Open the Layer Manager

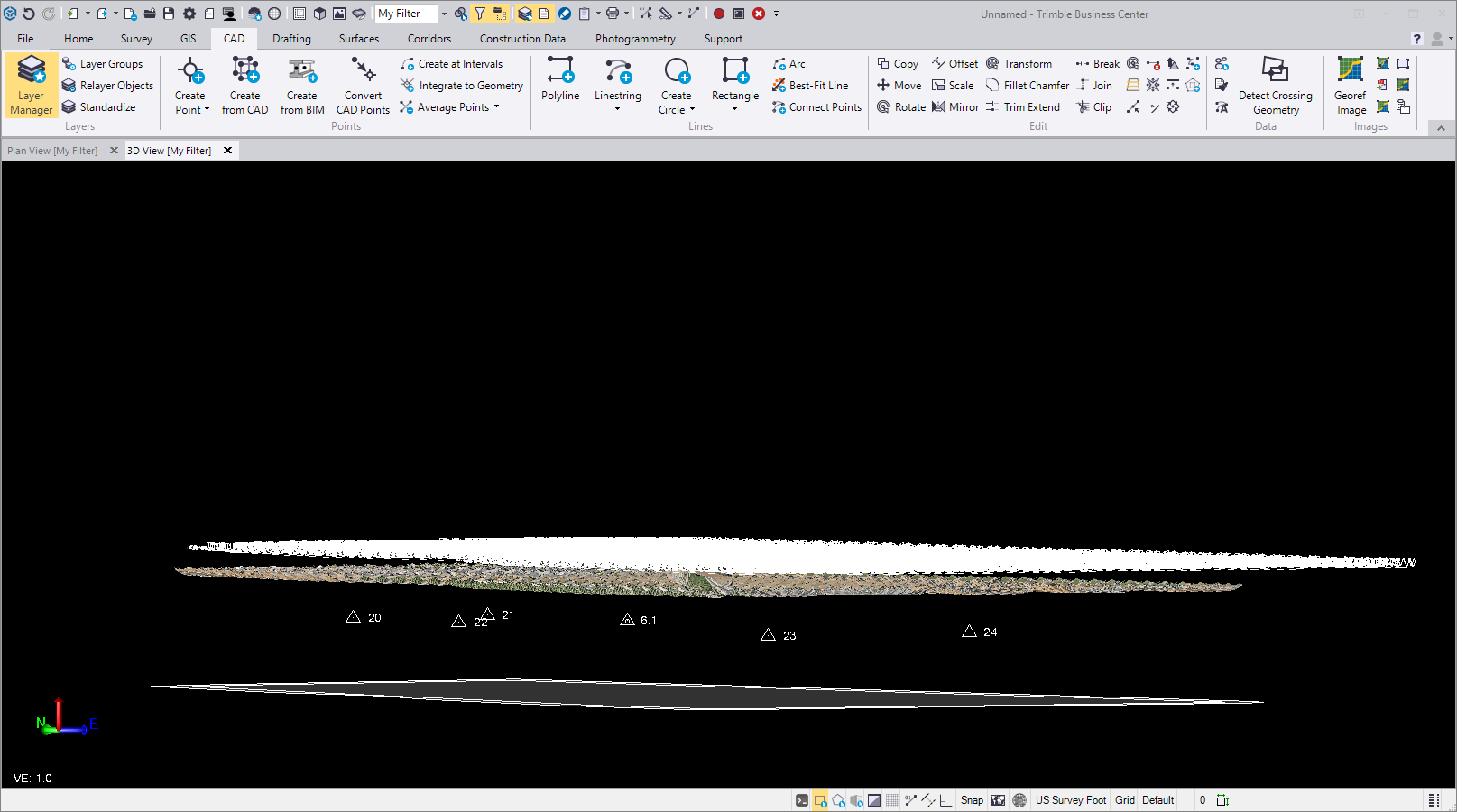point(31,85)
